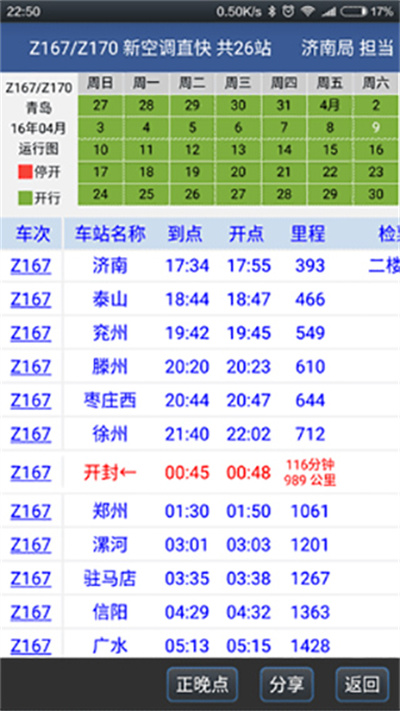Select calendar date 12
Image resolution: width=400 pixels, height=711 pixels.
tap(192, 150)
